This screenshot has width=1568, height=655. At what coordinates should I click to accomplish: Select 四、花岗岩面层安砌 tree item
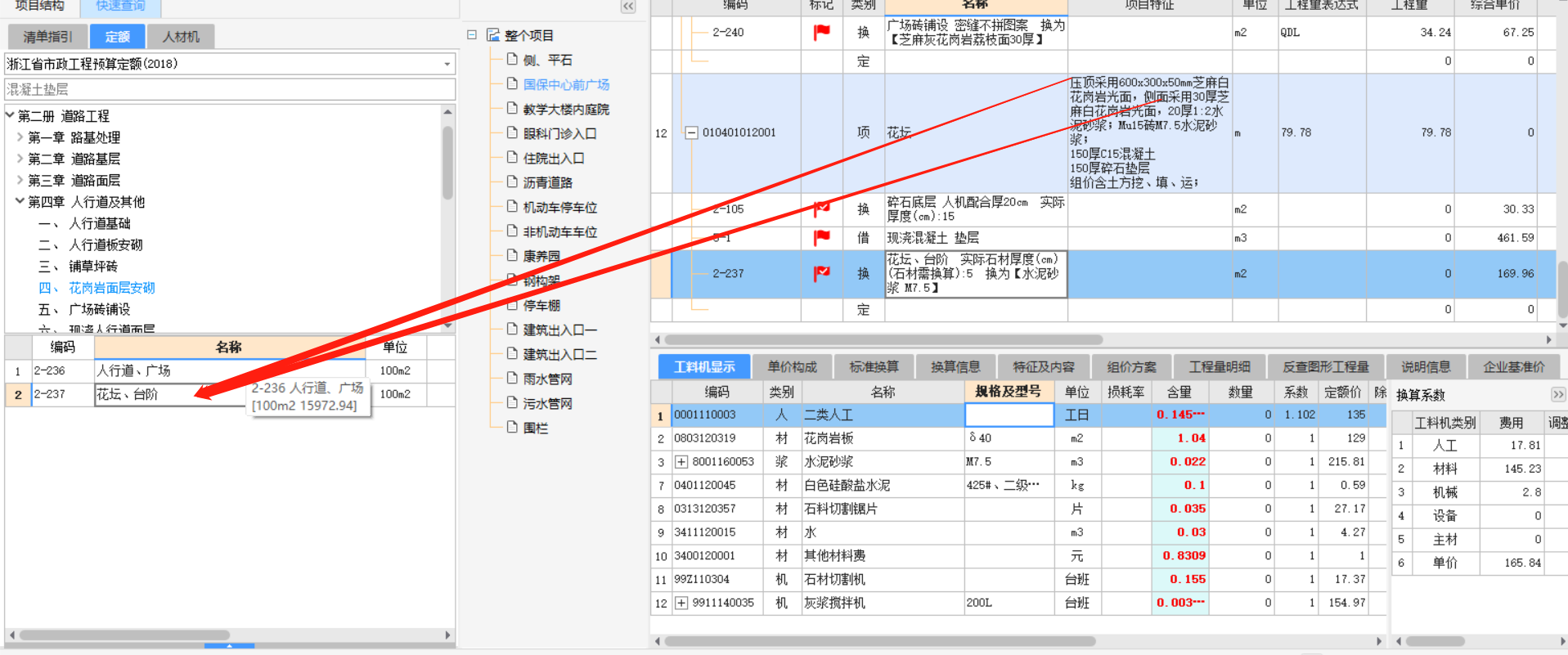coord(97,288)
